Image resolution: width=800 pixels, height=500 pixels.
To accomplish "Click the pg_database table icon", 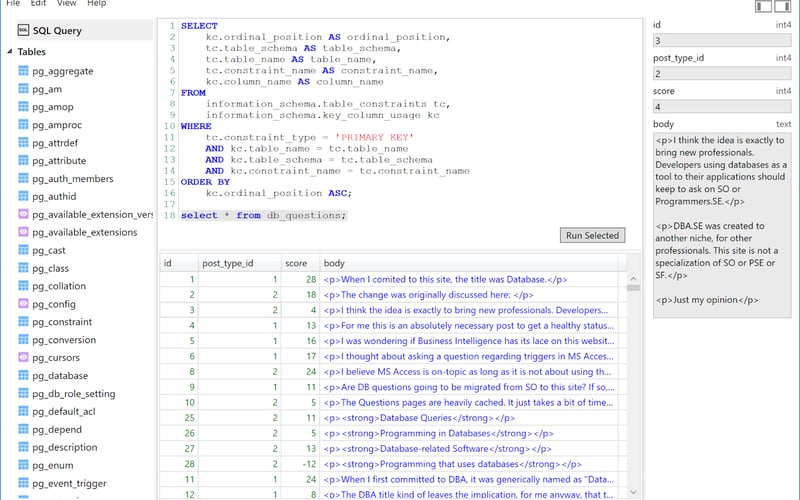I will [x=23, y=375].
